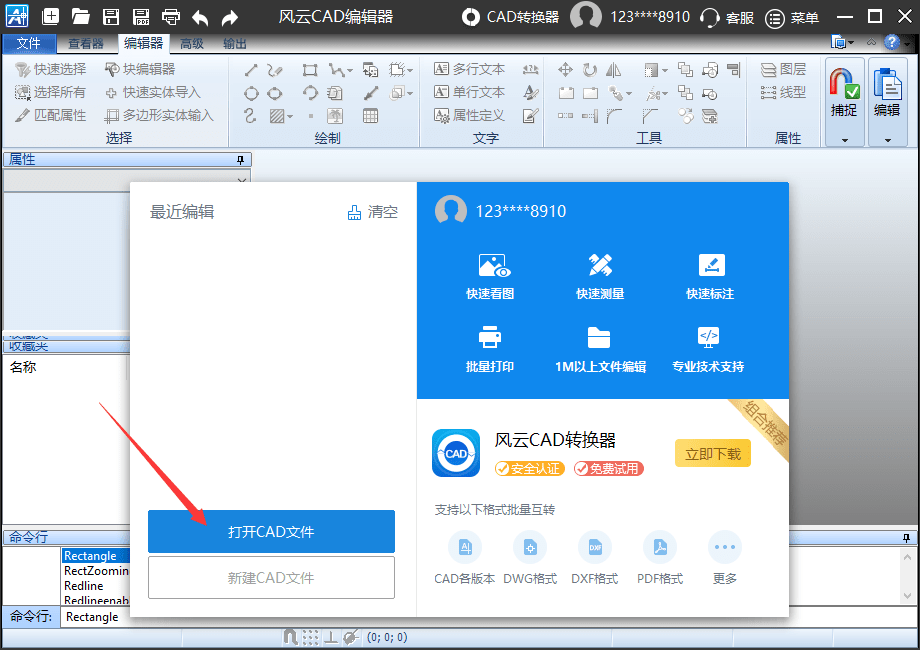Click the table grid icon in 绘制

(370, 116)
